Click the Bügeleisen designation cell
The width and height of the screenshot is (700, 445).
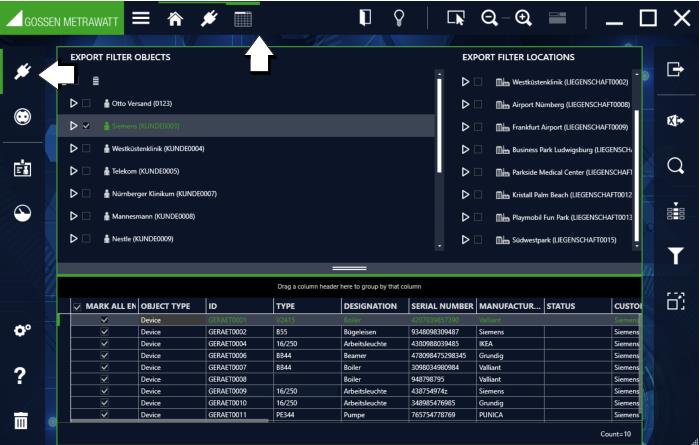[x=375, y=332]
